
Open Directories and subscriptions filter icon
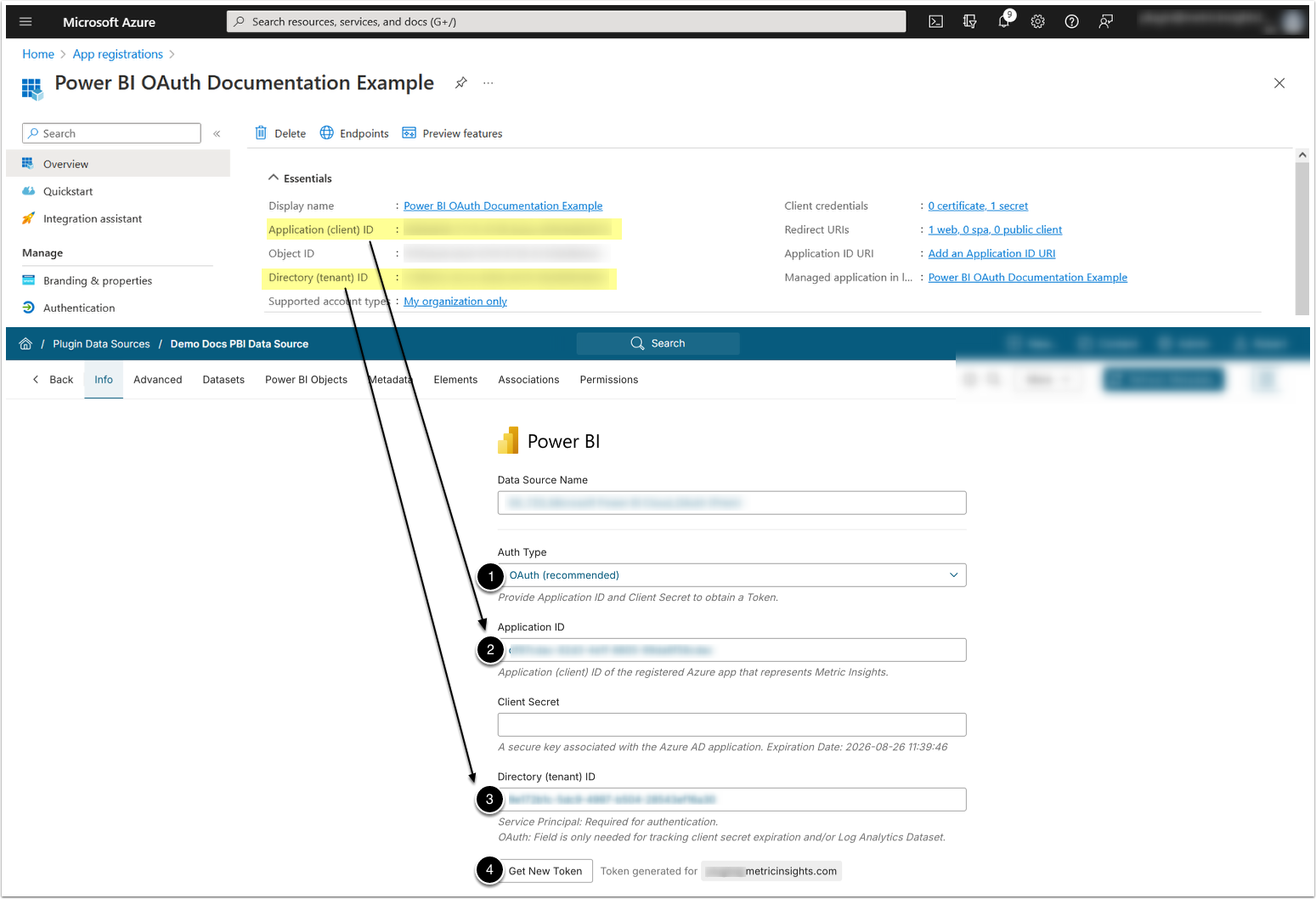pyautogui.click(x=969, y=22)
